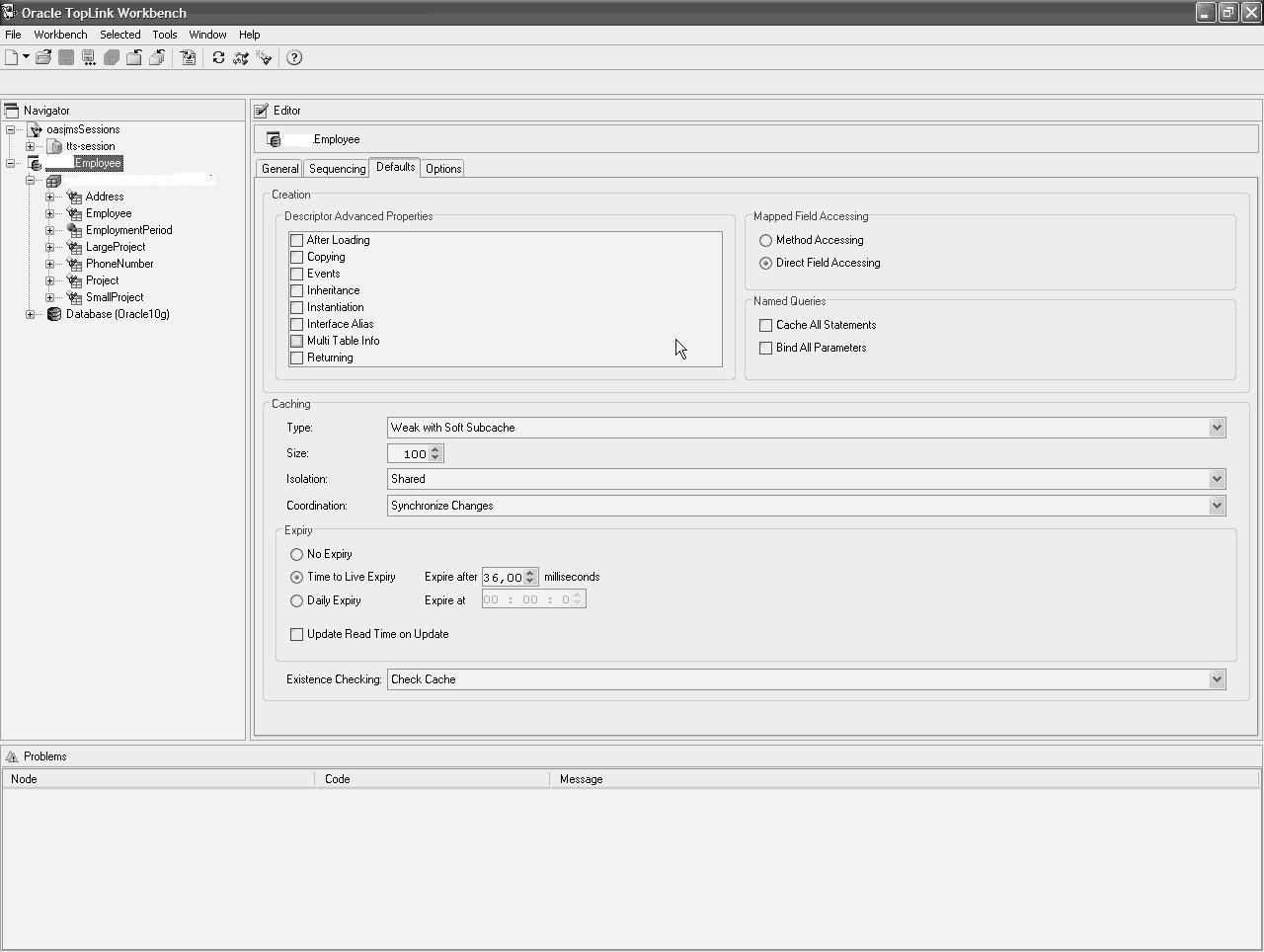Open the dropdown arrow beside the New icon
The image size is (1264, 952).
click(26, 57)
